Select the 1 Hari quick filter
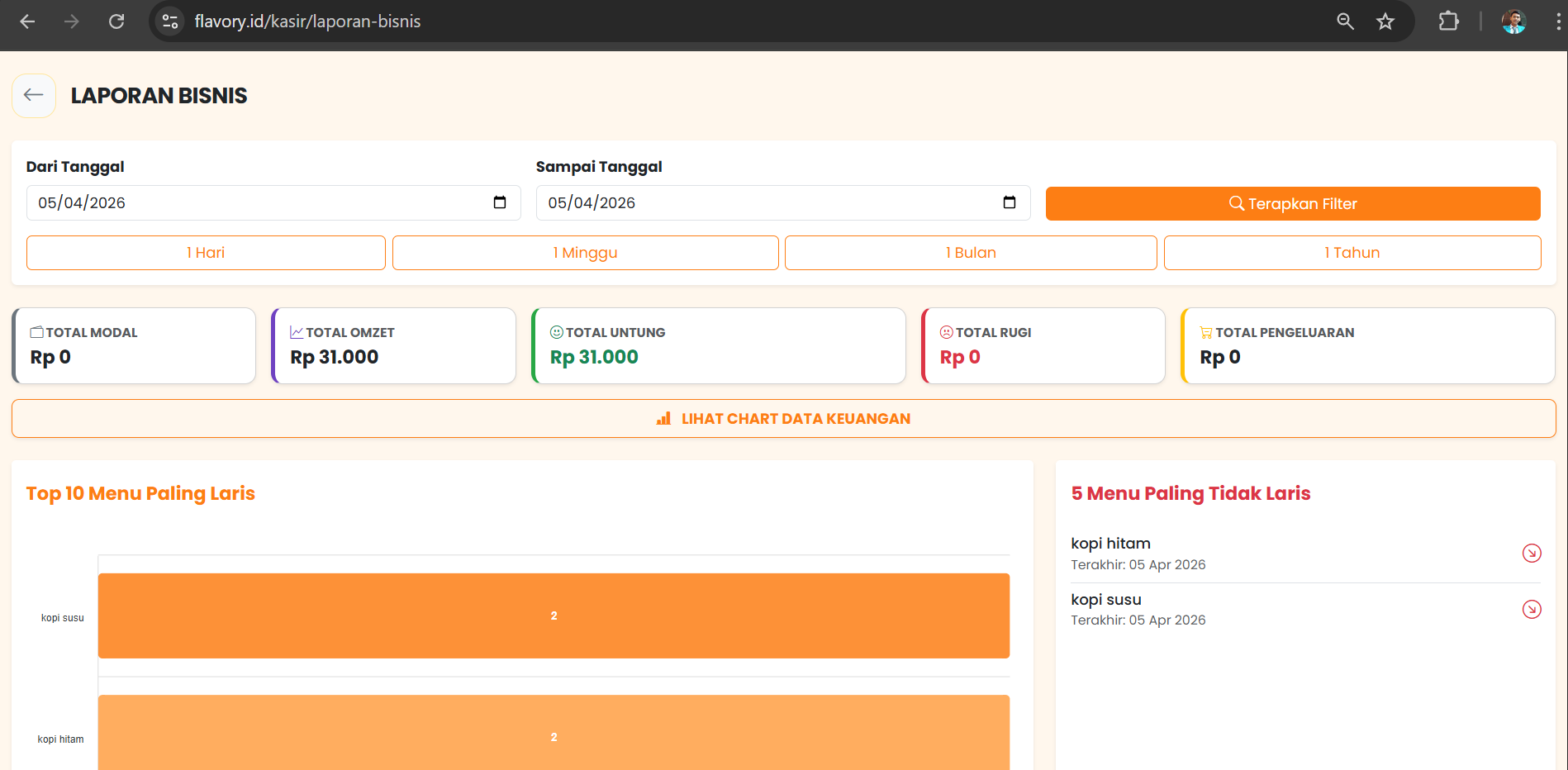 206,253
